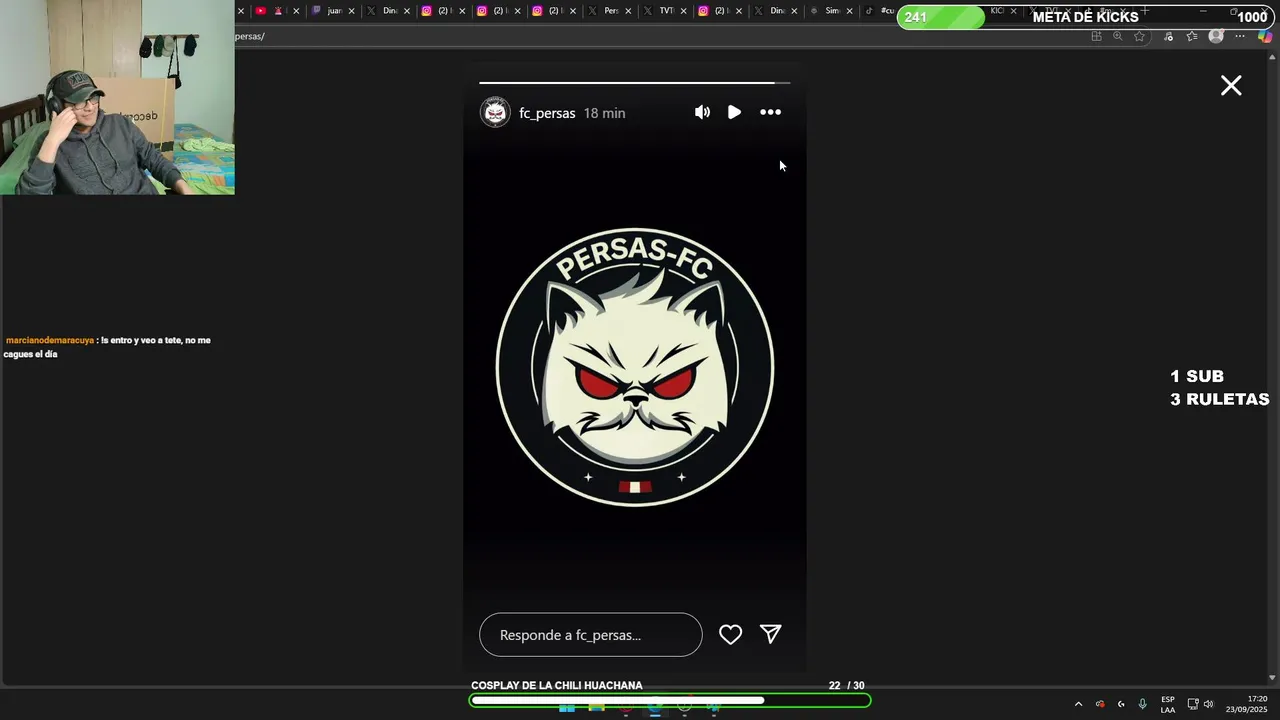Click the story progress bar at top

point(634,83)
